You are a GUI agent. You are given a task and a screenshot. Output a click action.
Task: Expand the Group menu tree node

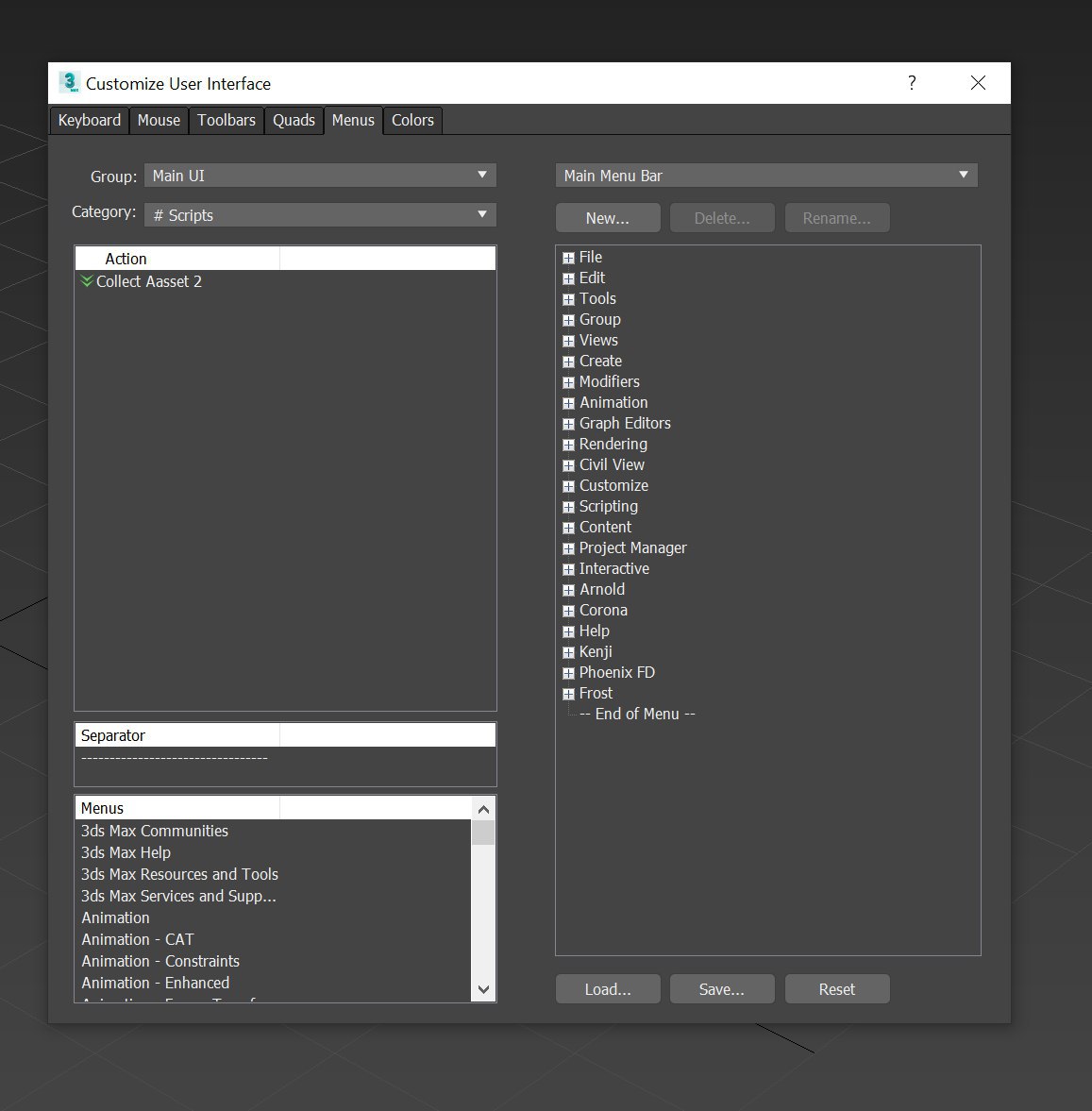point(568,320)
